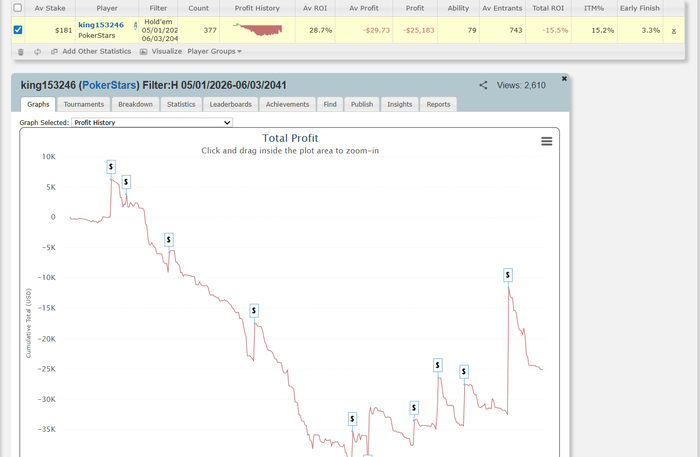Open the Breakdown tab
Viewport: 700px width, 457px height.
click(x=135, y=104)
